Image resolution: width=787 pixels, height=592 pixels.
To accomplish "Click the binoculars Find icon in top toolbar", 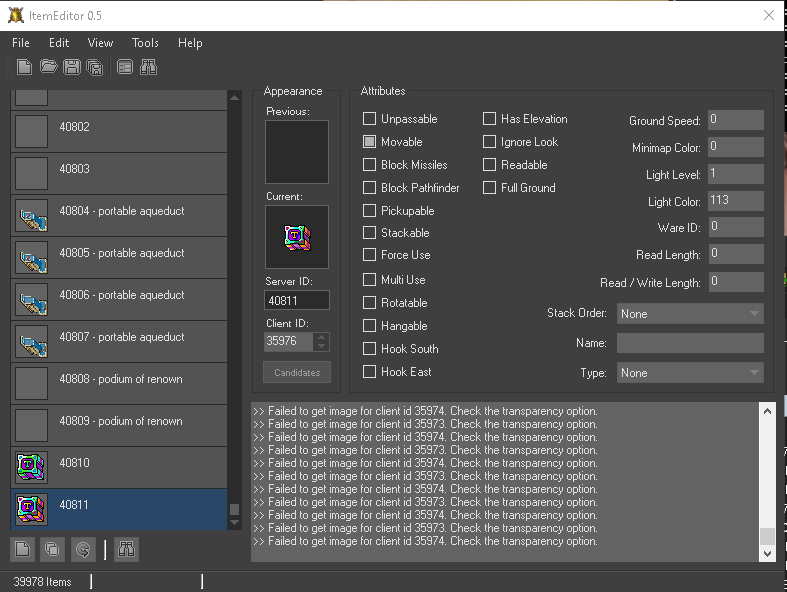I will pyautogui.click(x=149, y=67).
